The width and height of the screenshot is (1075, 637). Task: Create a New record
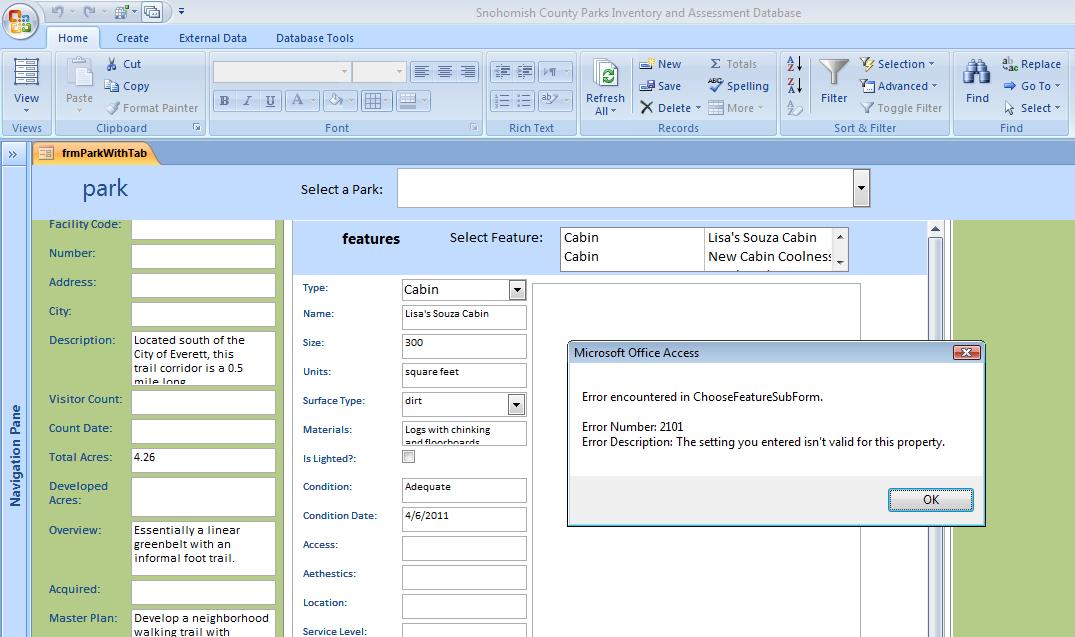click(660, 64)
